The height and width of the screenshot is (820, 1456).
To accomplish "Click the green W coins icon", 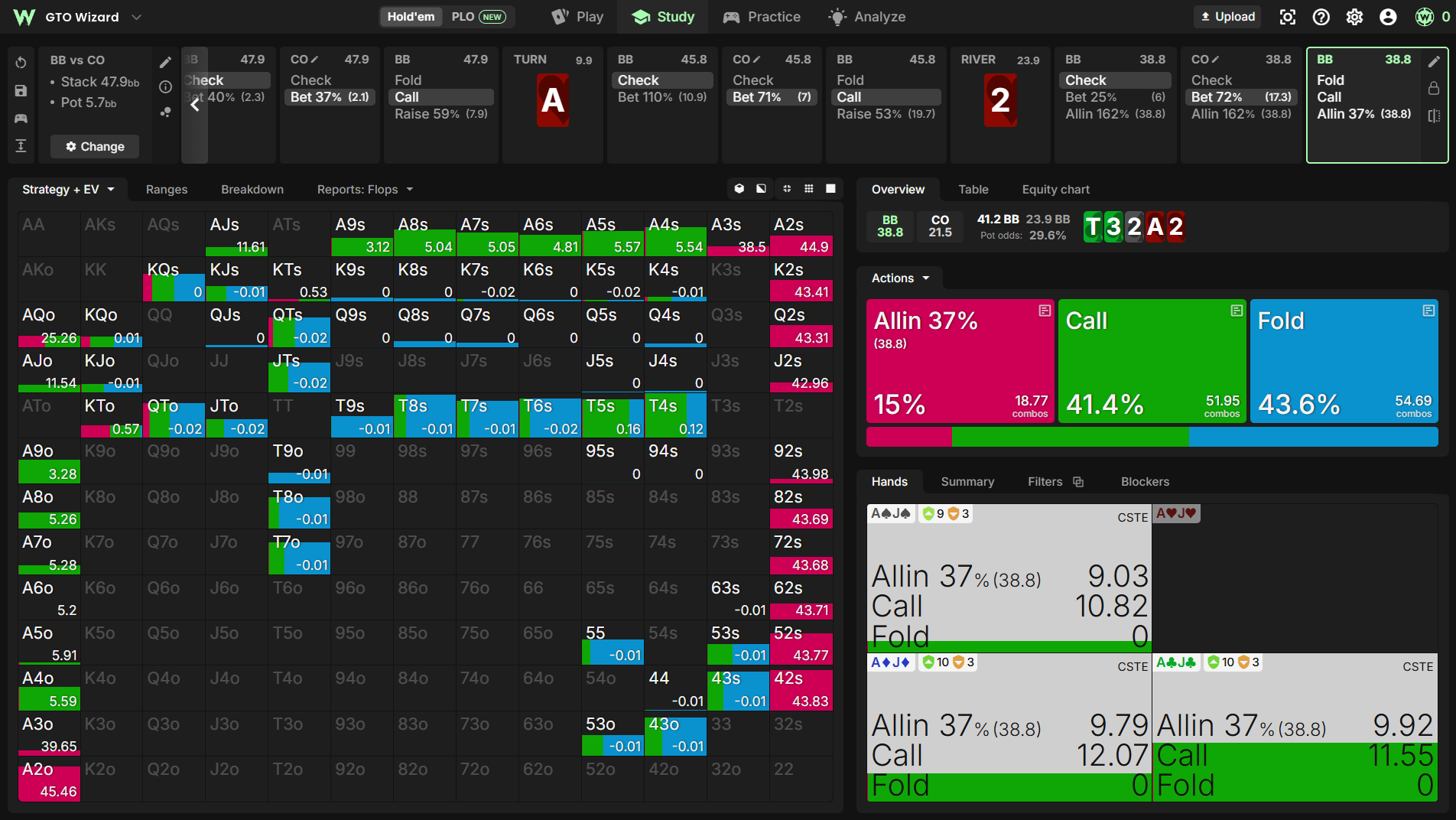I will [x=1425, y=17].
